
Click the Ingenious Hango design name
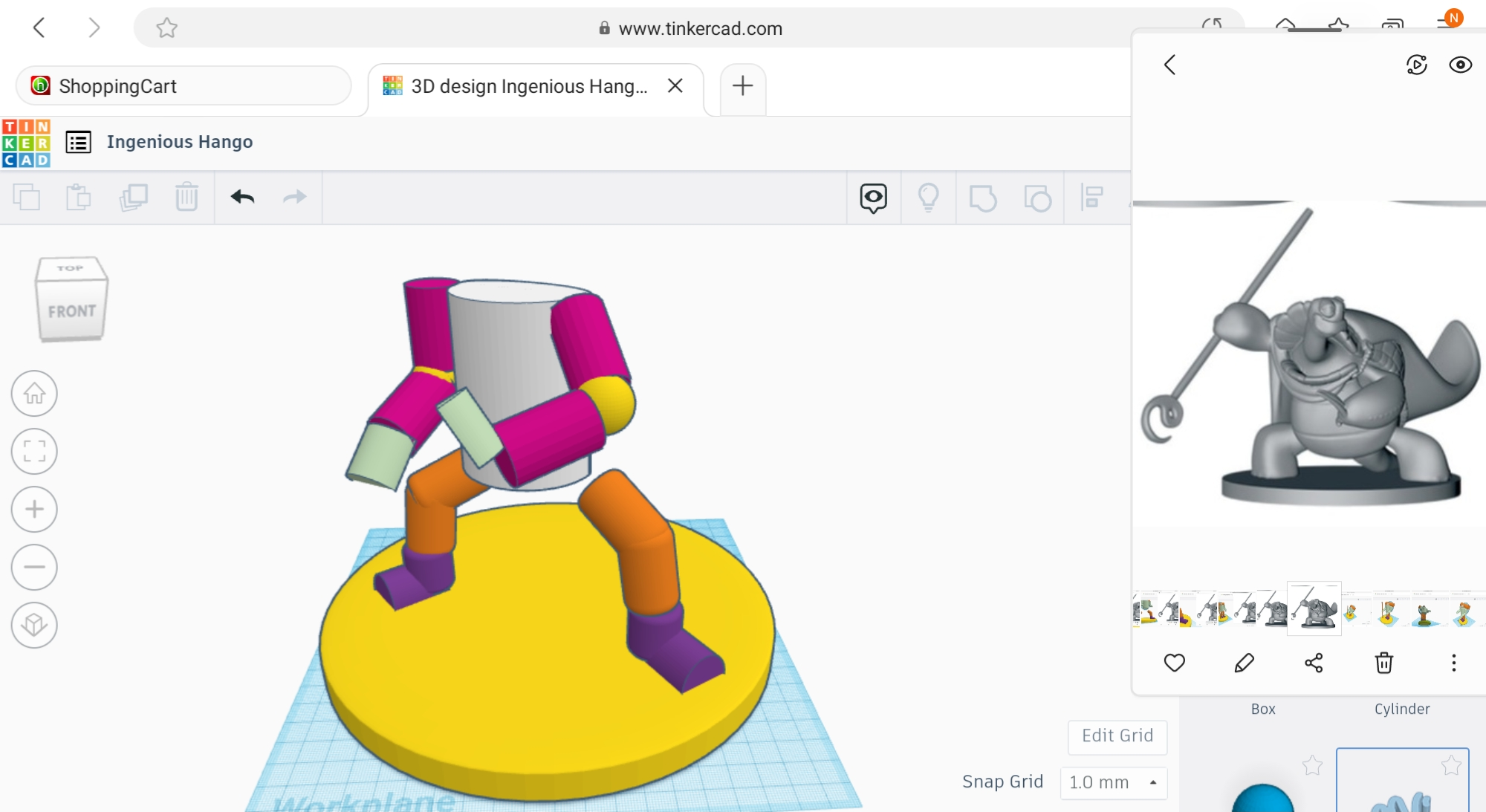coord(180,141)
